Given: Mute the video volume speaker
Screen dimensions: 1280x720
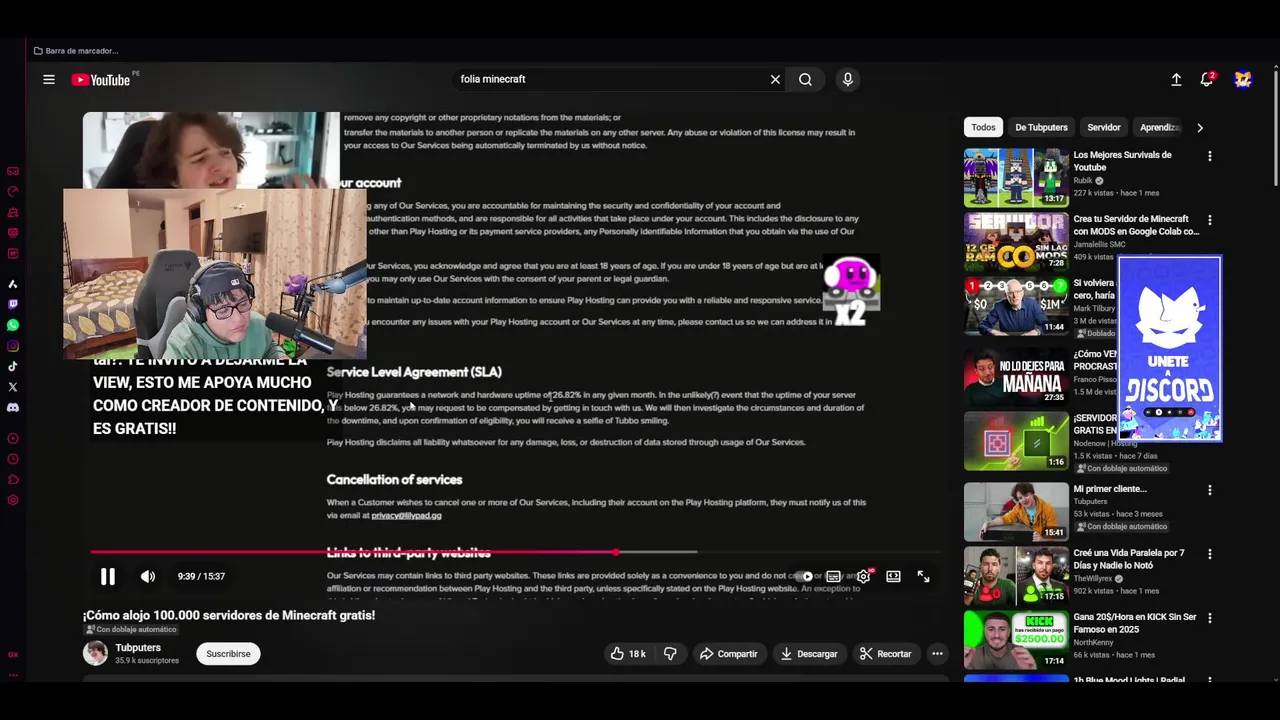Looking at the screenshot, I should click(x=148, y=577).
